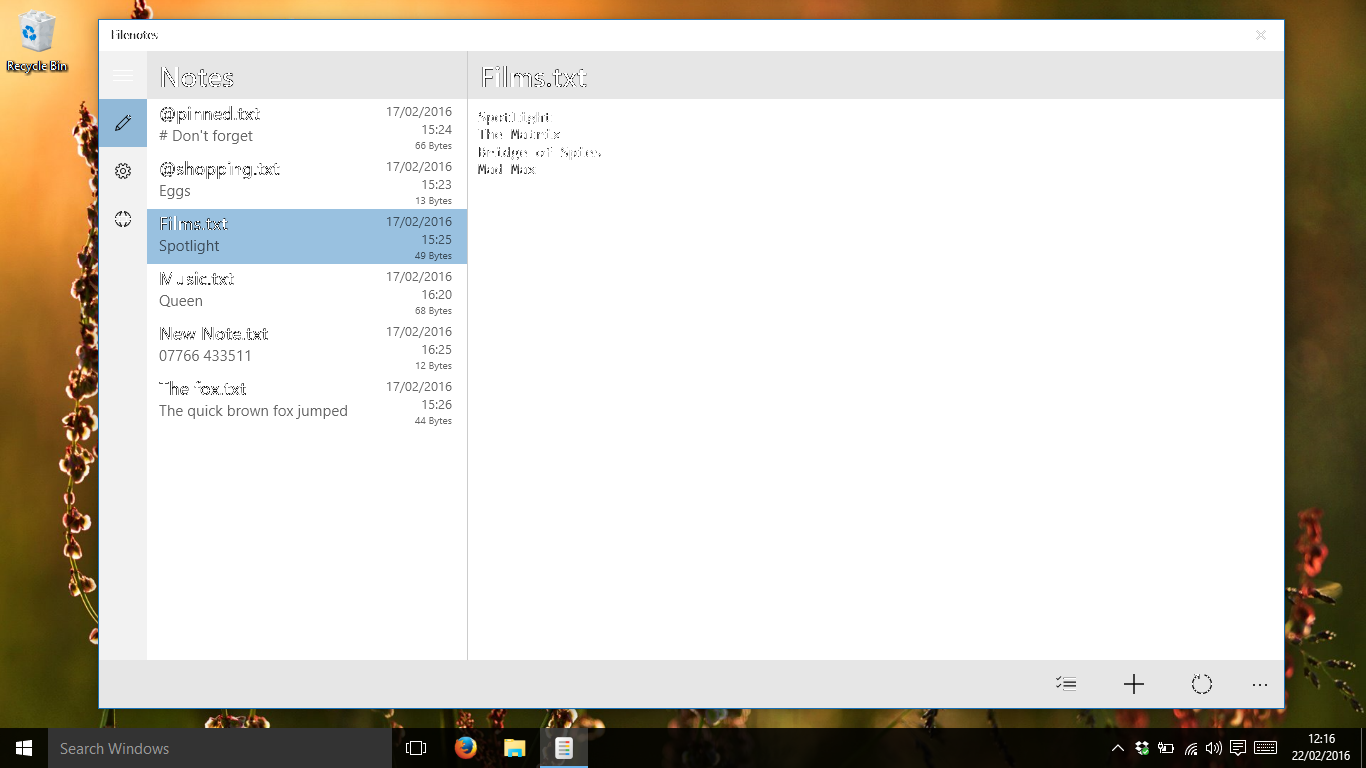Image resolution: width=1366 pixels, height=768 pixels.
Task: Click the 16:25 time on New Note.txt
Action: coord(437,350)
